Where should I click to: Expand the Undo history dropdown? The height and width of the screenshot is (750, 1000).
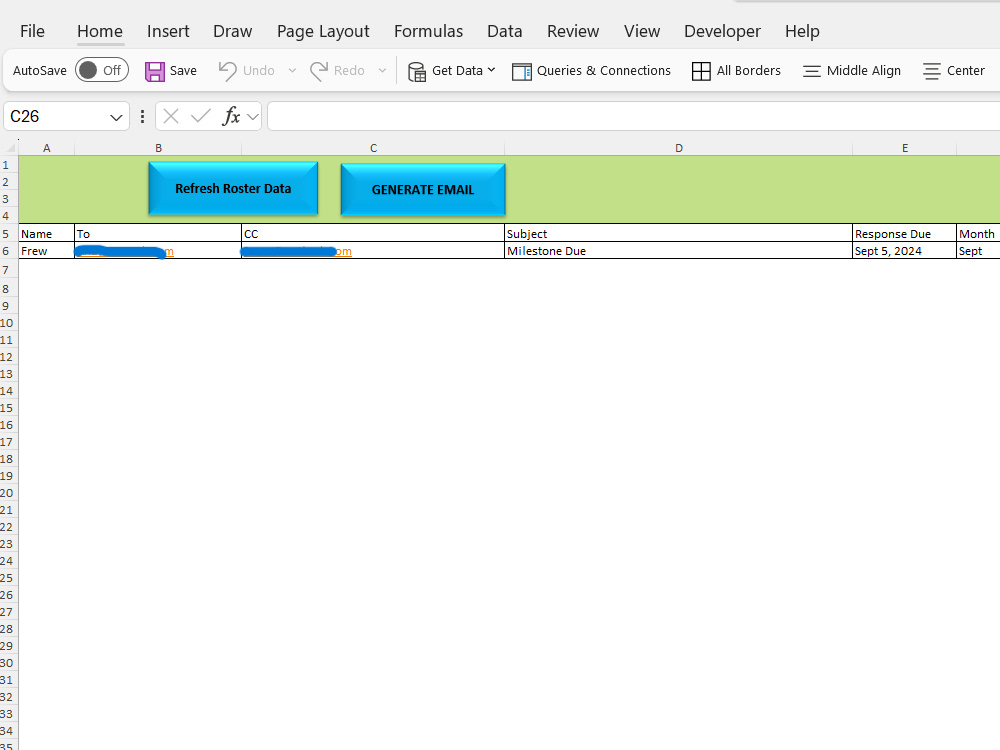tap(291, 70)
